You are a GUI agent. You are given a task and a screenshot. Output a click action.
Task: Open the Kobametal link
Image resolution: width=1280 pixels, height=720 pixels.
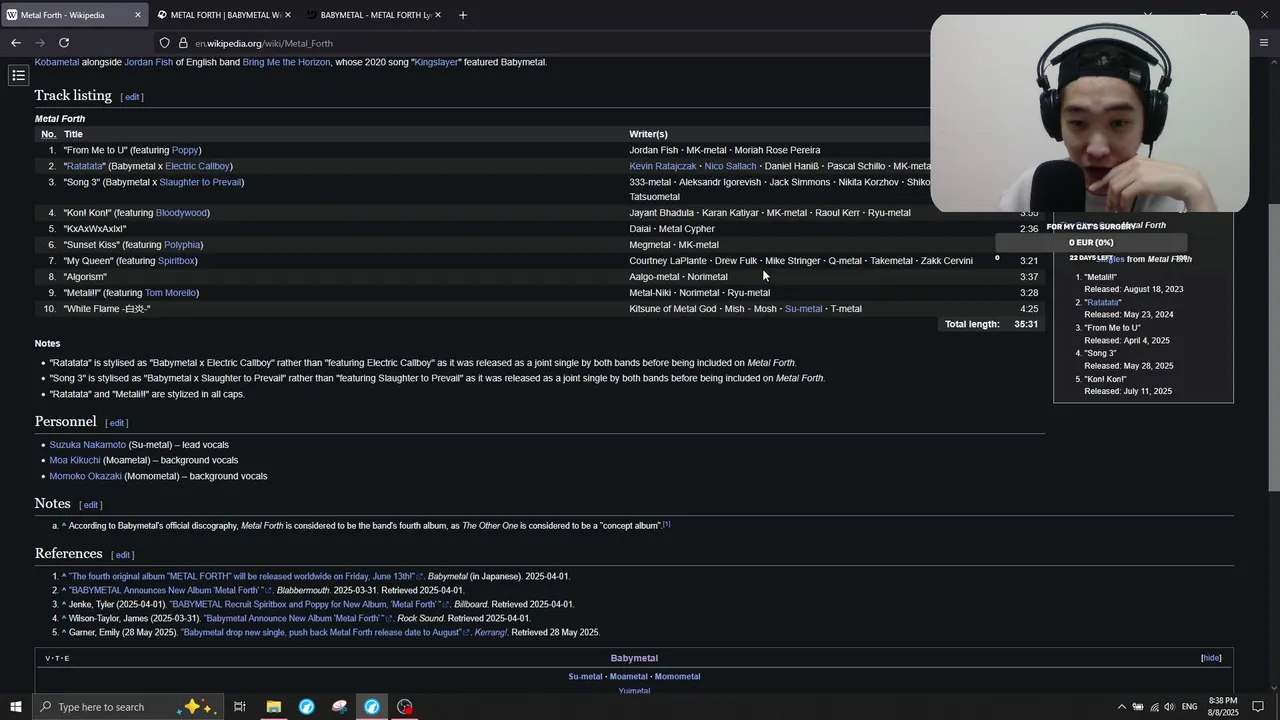(x=57, y=62)
